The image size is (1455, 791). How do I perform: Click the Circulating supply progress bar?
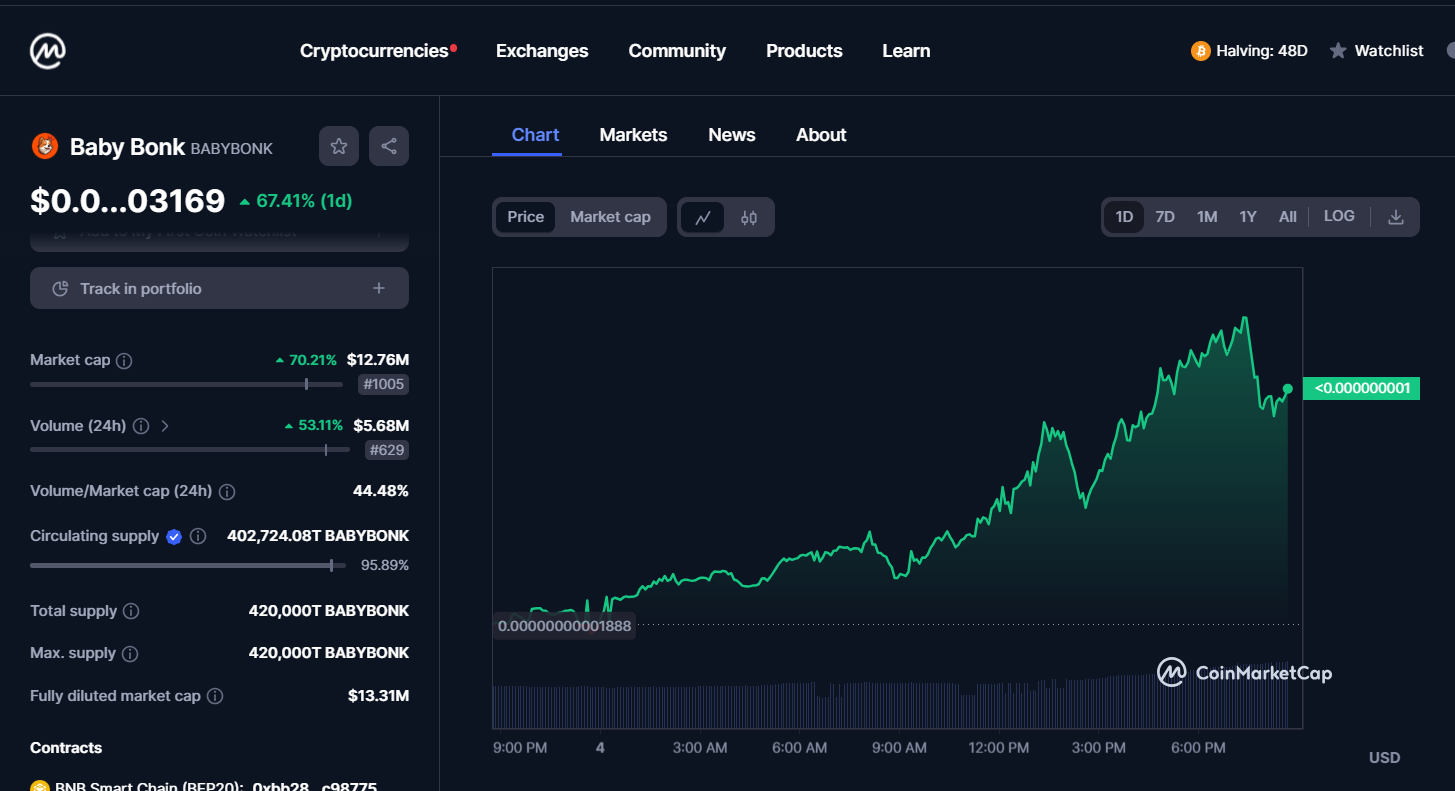pyautogui.click(x=188, y=565)
